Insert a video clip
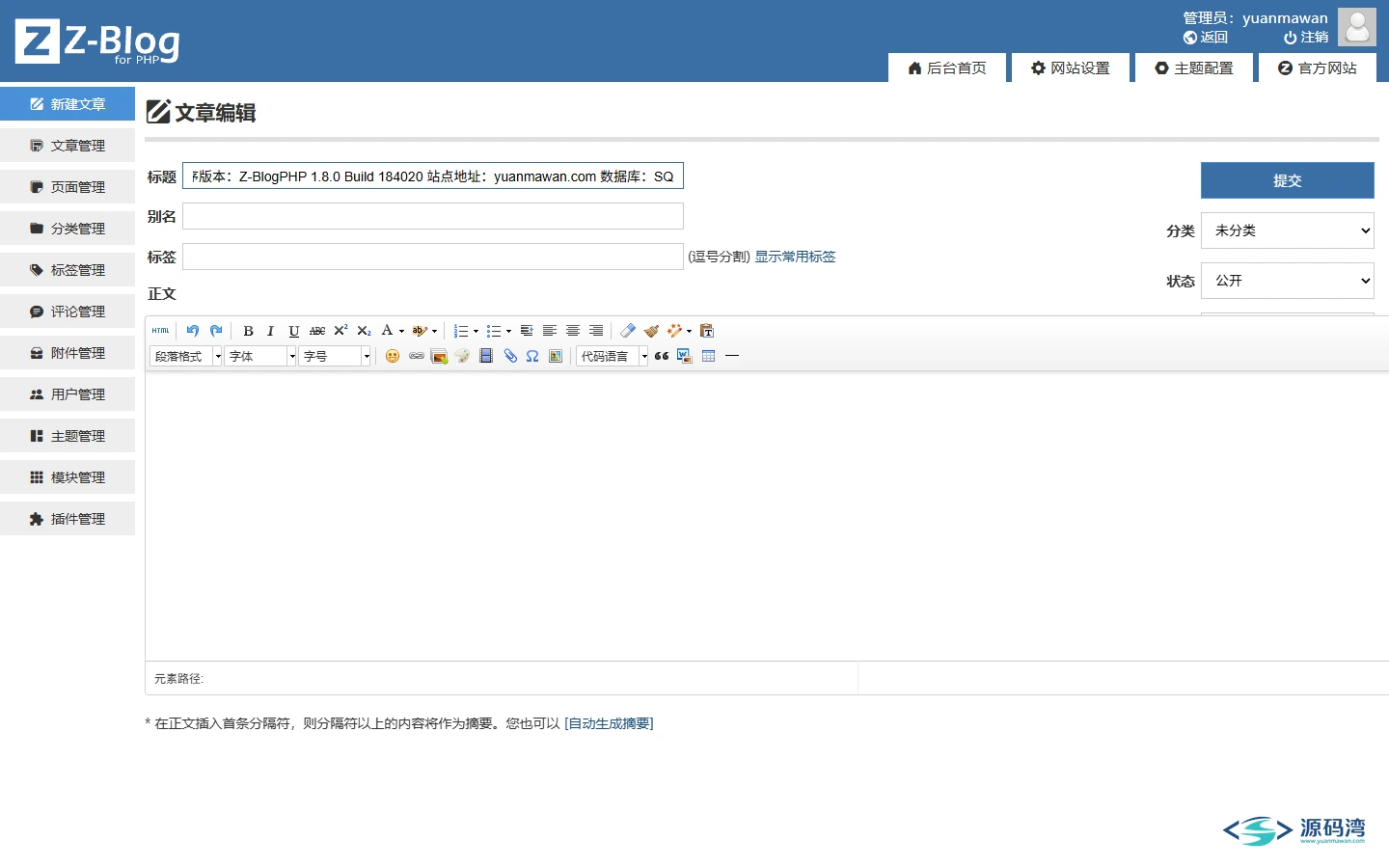Screen dimensions: 1389x868 [486, 356]
